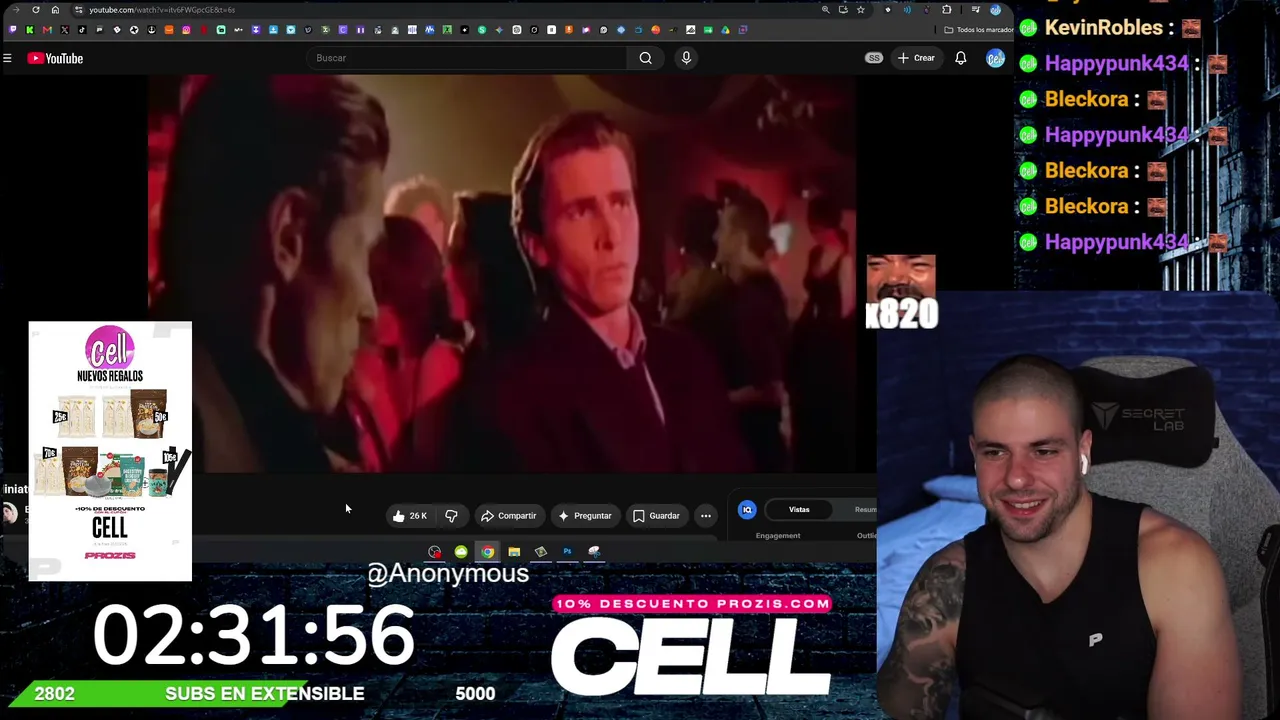Open the browser extensions puzzle menu
1280x720 pixels.
click(x=947, y=10)
